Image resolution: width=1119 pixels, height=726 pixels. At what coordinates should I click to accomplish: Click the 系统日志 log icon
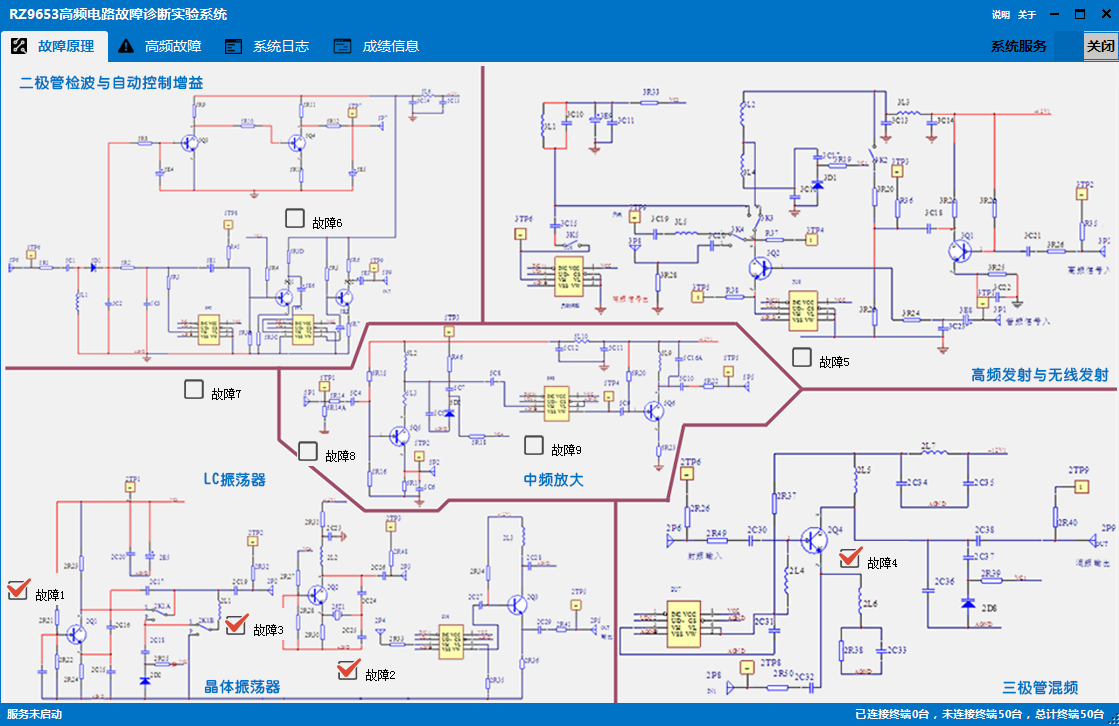click(234, 46)
